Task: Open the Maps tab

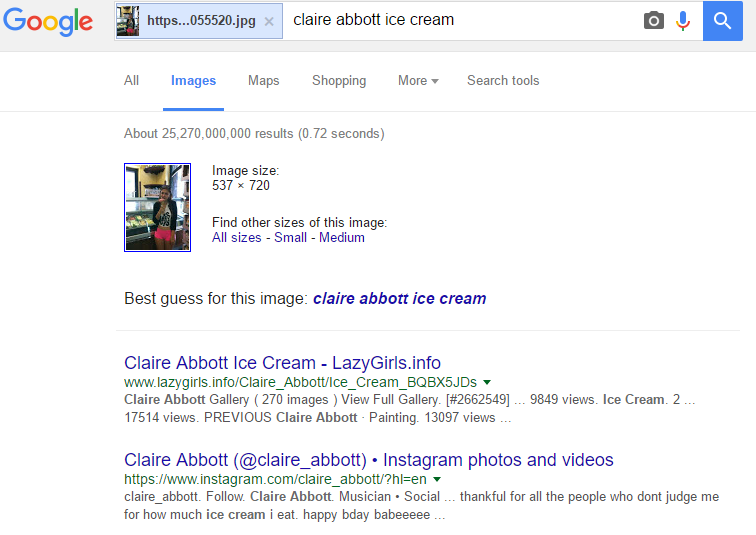Action: [x=263, y=80]
